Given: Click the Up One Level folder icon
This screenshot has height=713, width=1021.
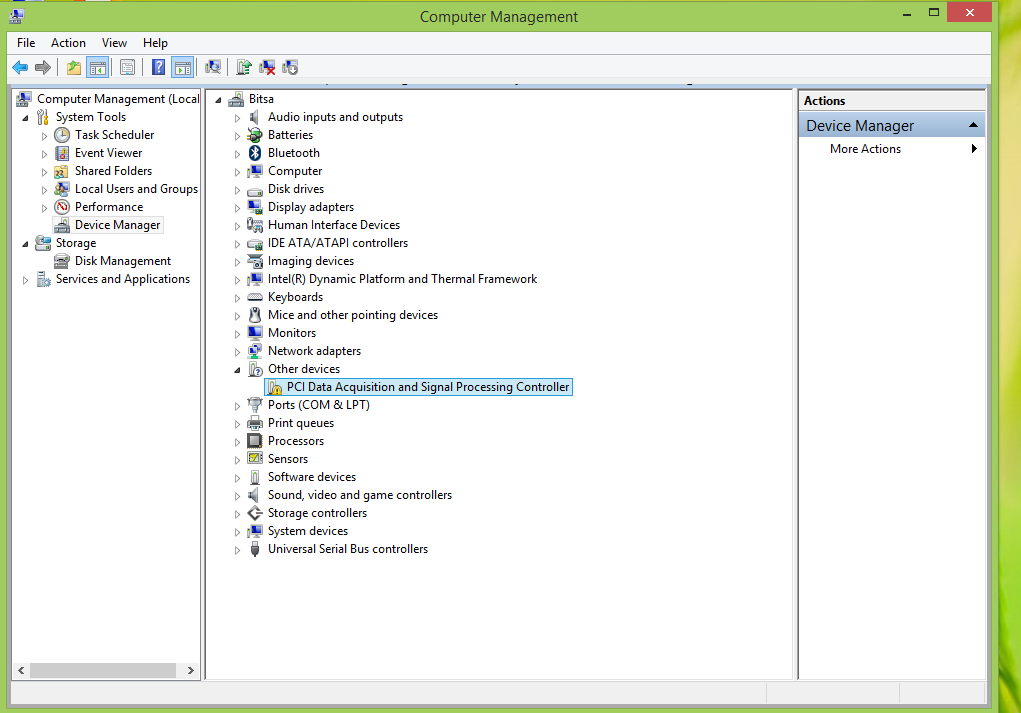Looking at the screenshot, I should (x=74, y=68).
